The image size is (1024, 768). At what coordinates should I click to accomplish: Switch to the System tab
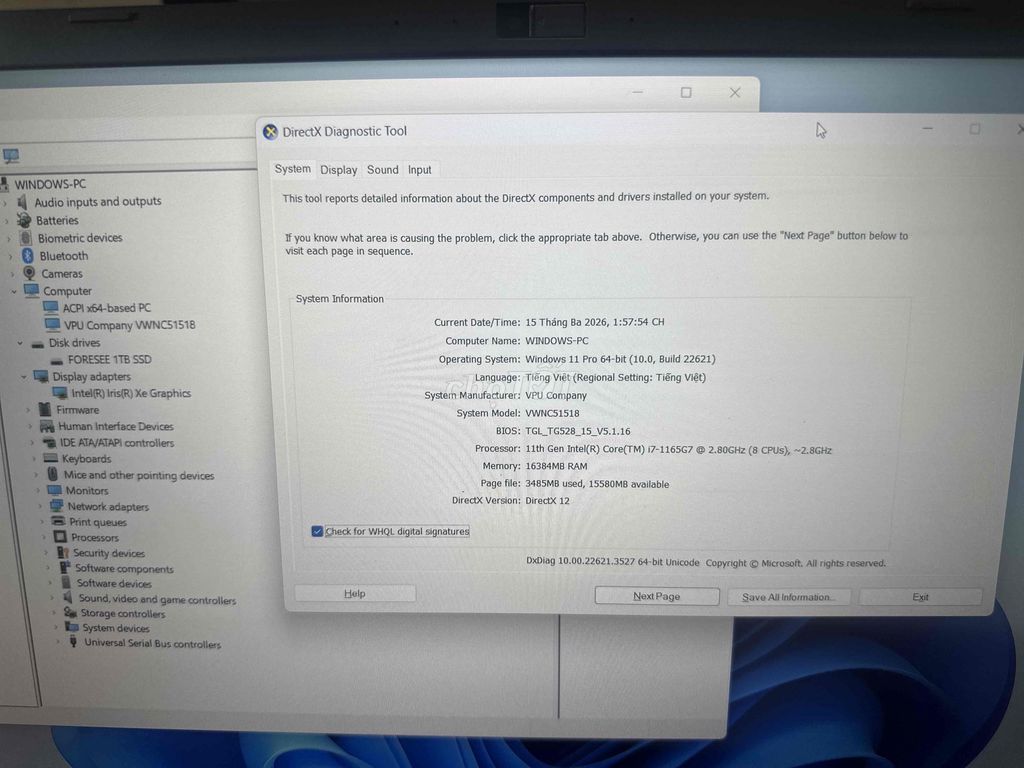coord(293,169)
